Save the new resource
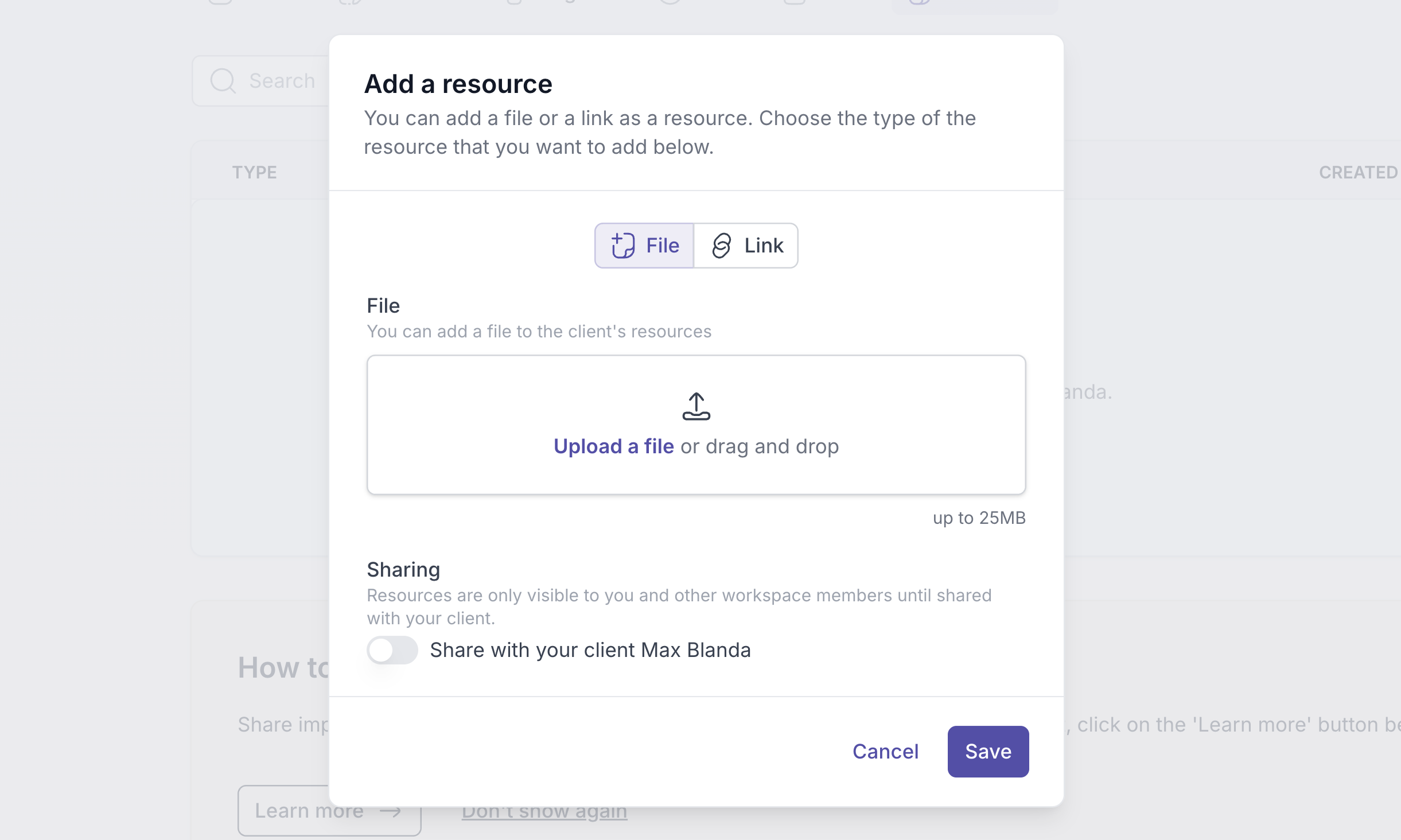This screenshot has width=1401, height=840. [x=988, y=752]
